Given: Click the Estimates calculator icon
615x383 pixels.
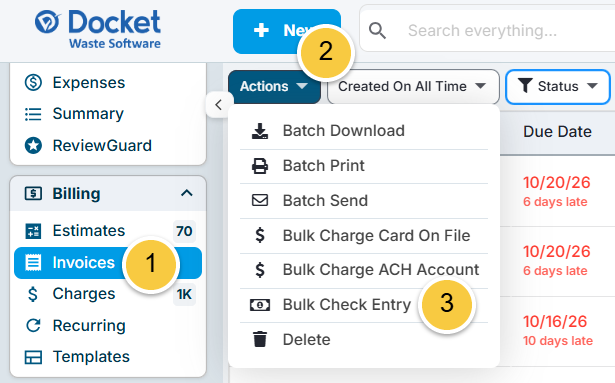Looking at the screenshot, I should point(33,231).
